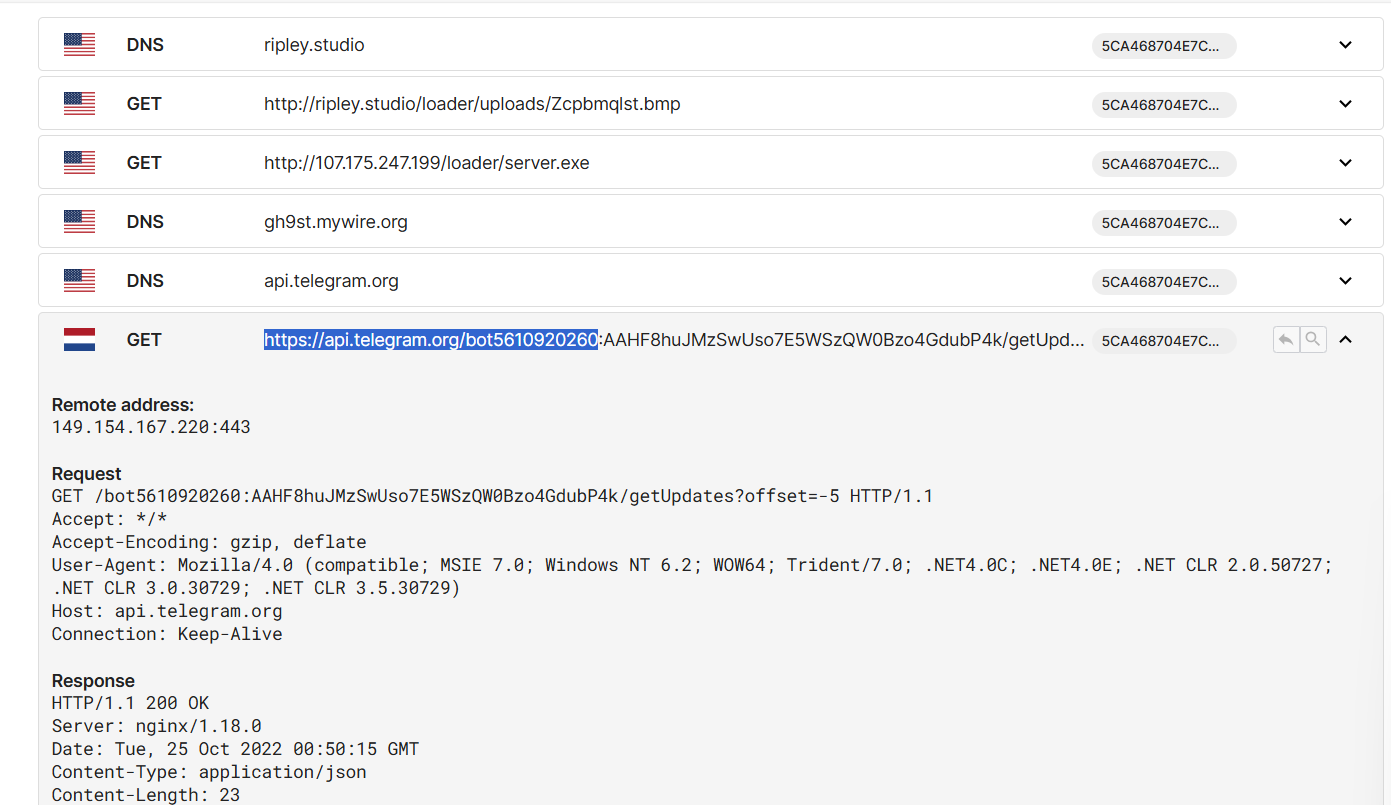Click the Netherlands flag on Telegram GET row
Viewport: 1391px width, 805px height.
pos(79,340)
